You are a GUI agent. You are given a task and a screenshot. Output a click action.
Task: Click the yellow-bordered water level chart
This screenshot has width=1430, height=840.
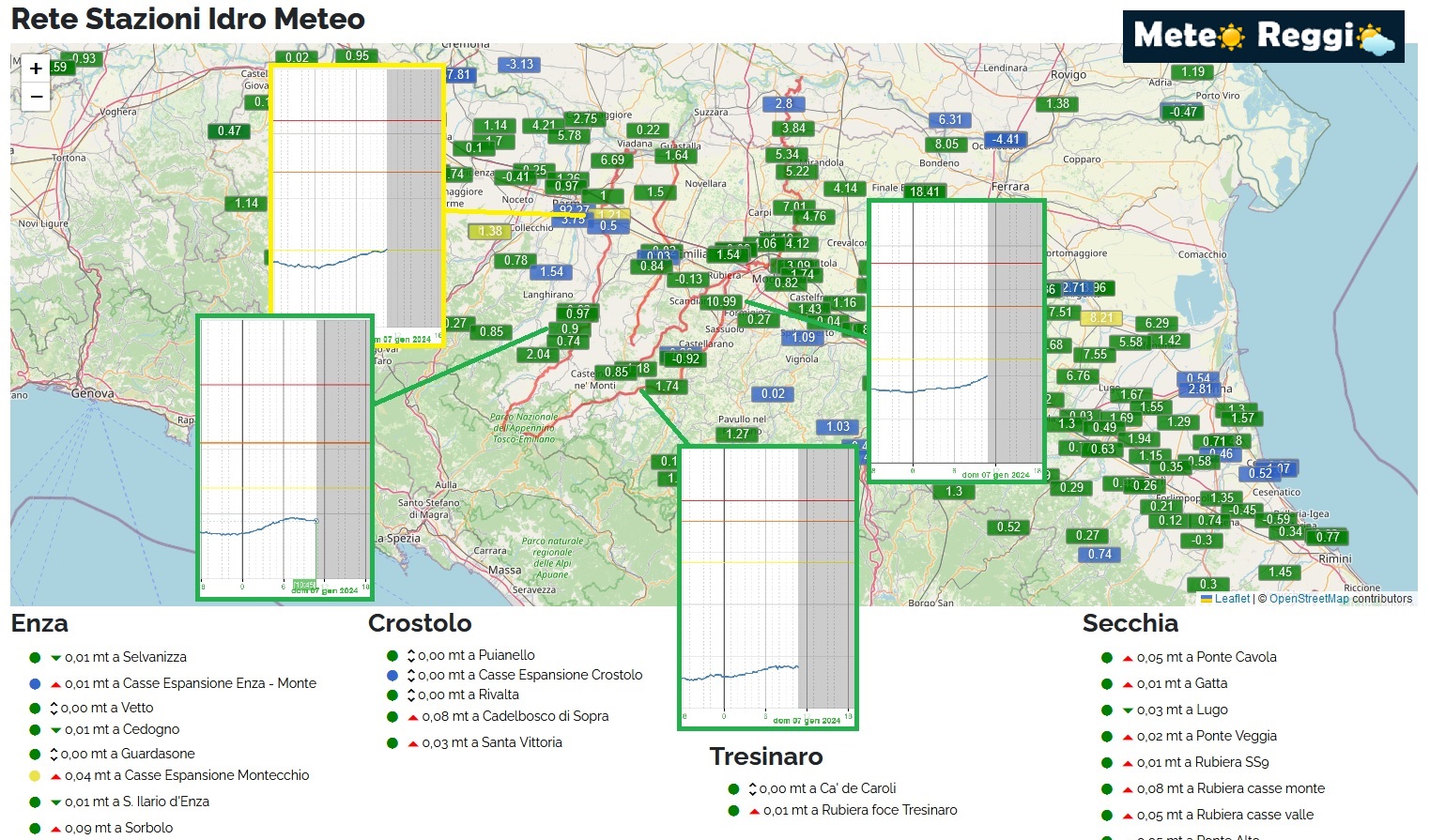[x=357, y=206]
